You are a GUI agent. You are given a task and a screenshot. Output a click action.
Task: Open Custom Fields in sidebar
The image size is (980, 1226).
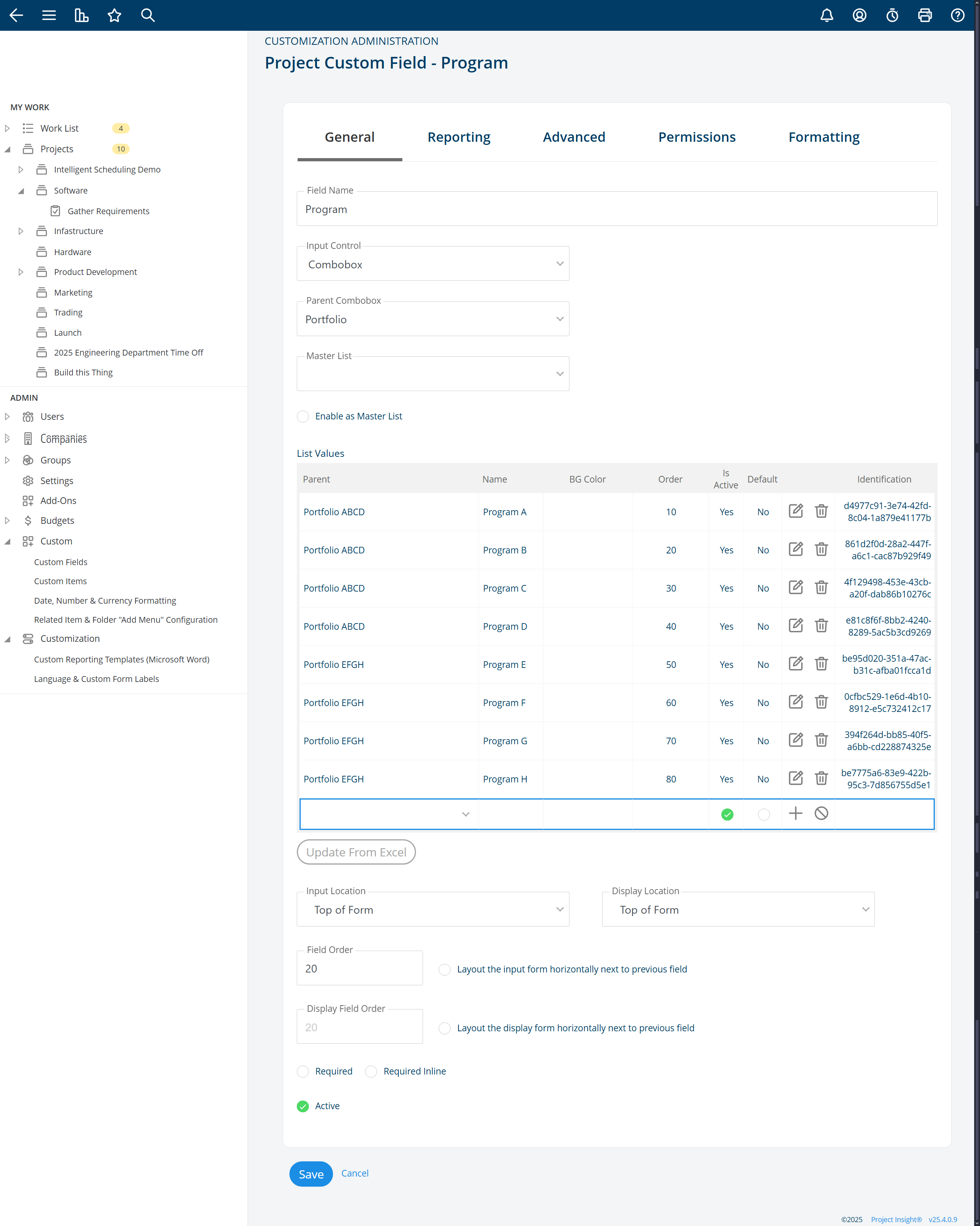[61, 562]
